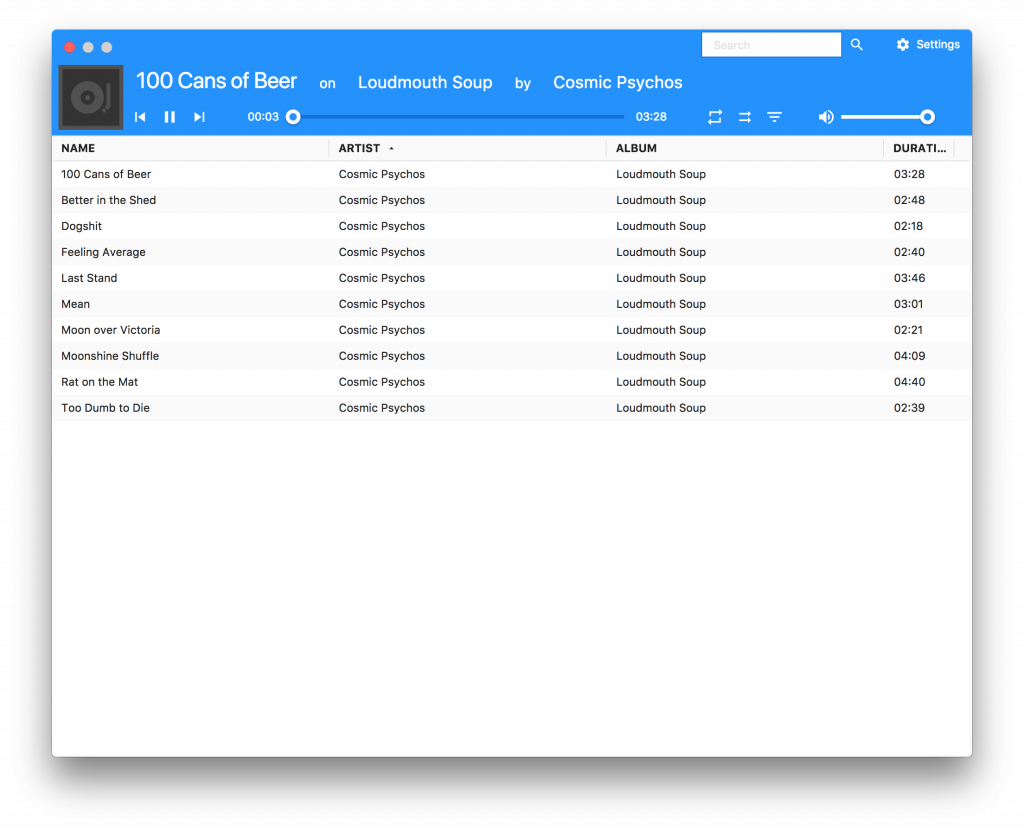The height and width of the screenshot is (831, 1024).
Task: Click the now-playing title 100 Cans of Beer
Action: (x=216, y=81)
